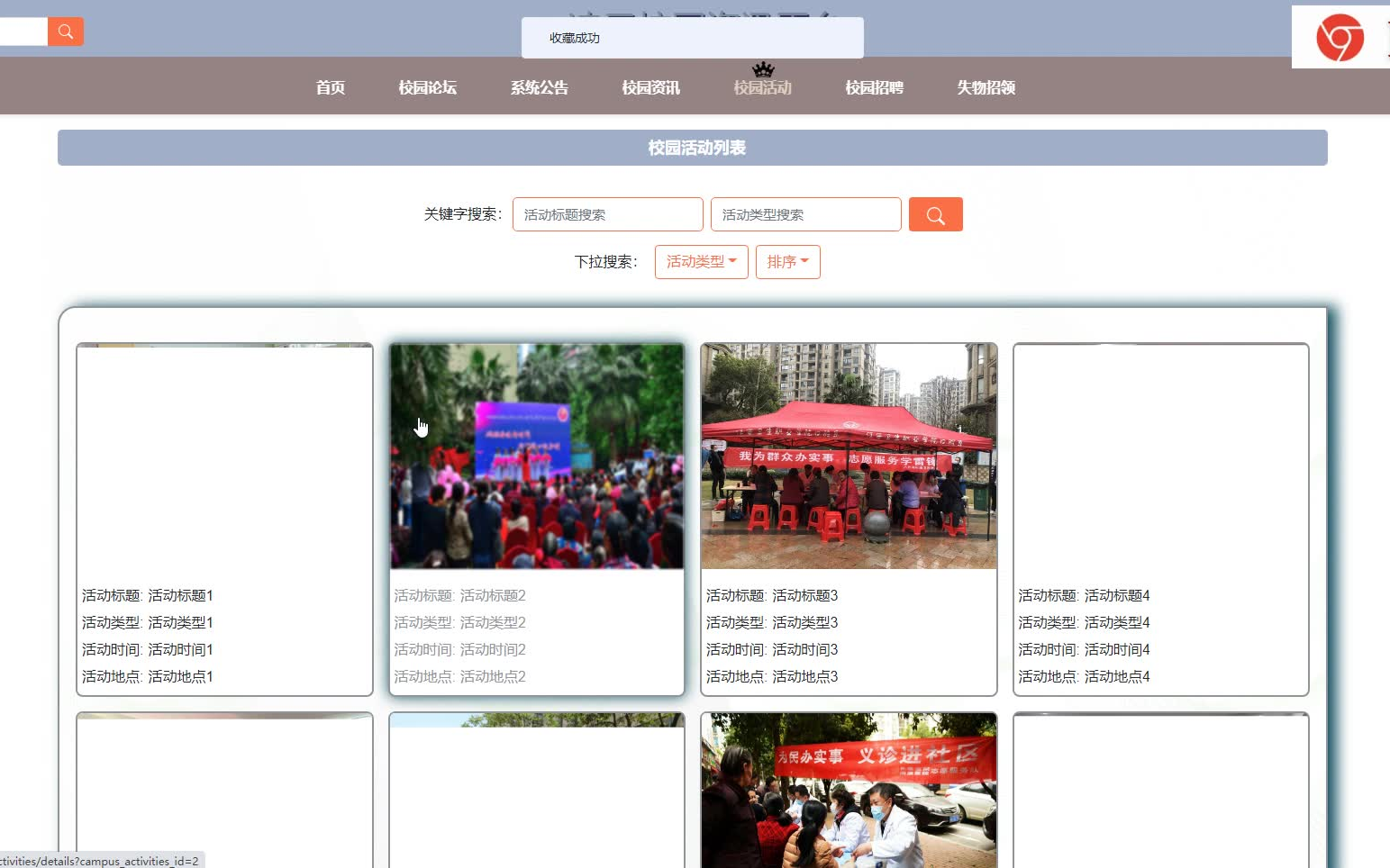
Task: Select the 校园资讯 navigation item
Action: click(651, 87)
